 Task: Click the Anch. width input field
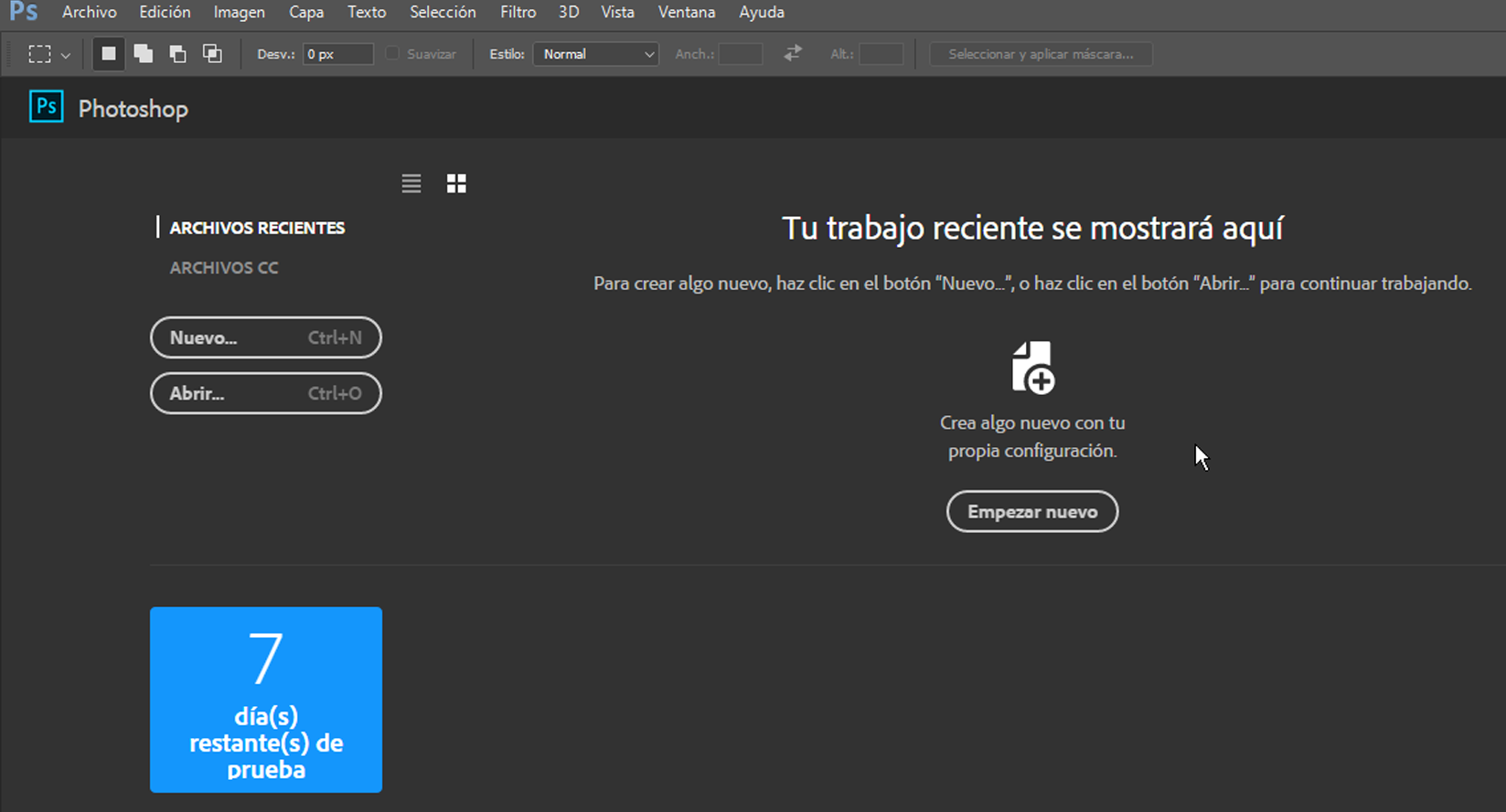pyautogui.click(x=741, y=54)
